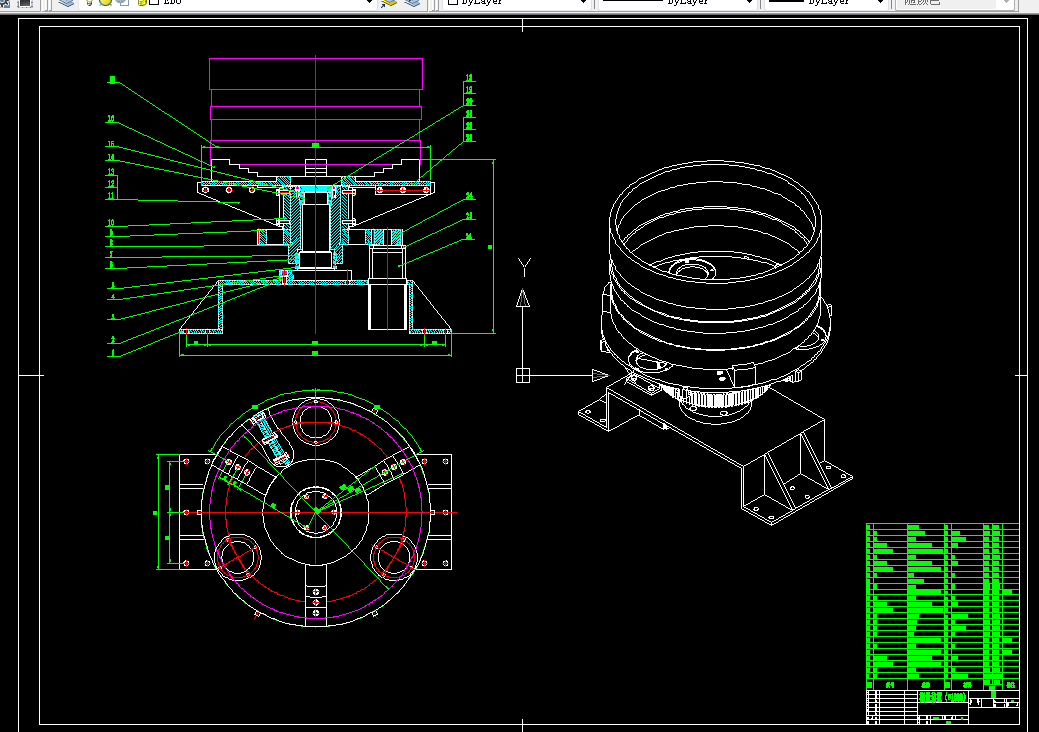Image resolution: width=1039 pixels, height=732 pixels.
Task: Click the center hub of the top view
Action: pyautogui.click(x=316, y=511)
